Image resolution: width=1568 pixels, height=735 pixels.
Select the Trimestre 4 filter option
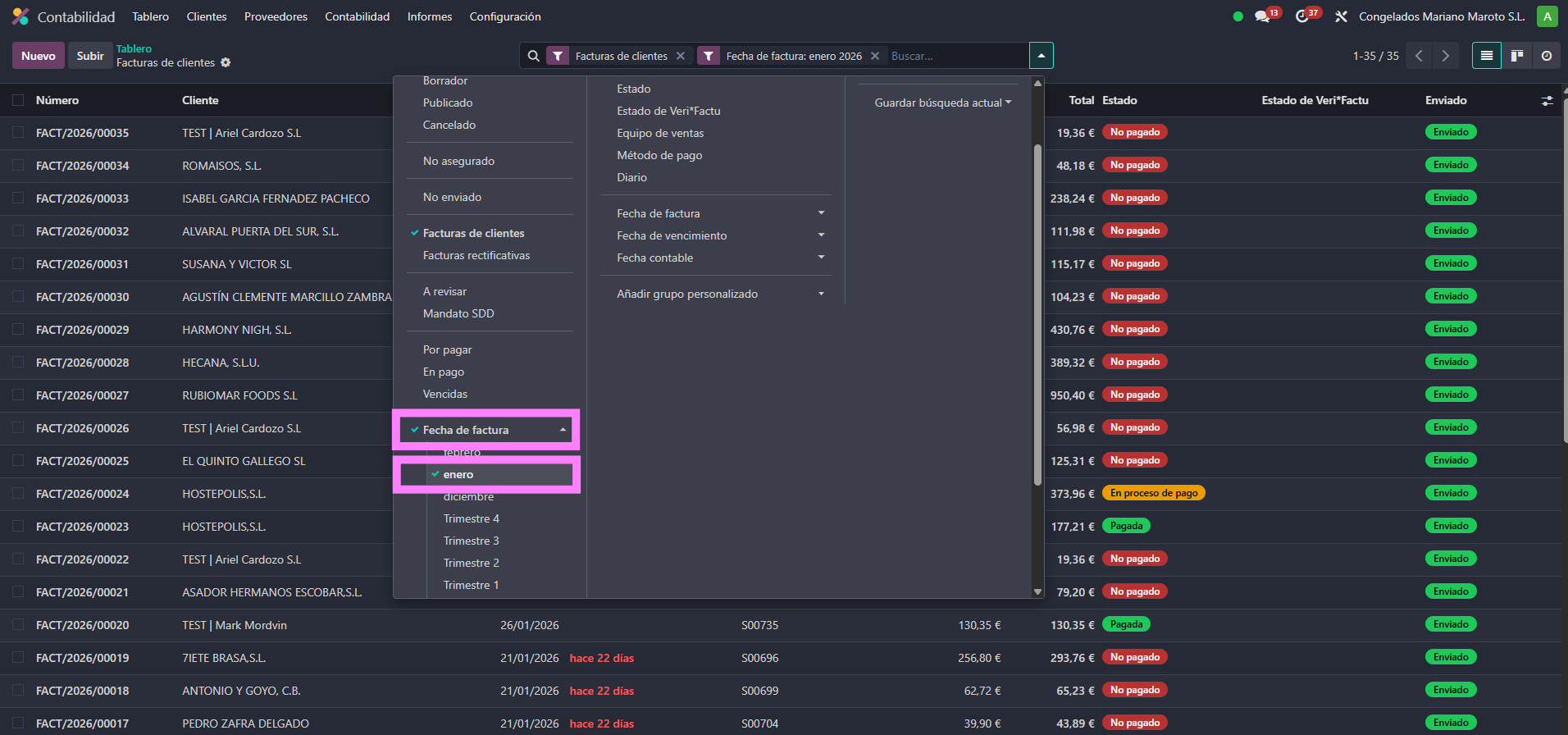[471, 518]
